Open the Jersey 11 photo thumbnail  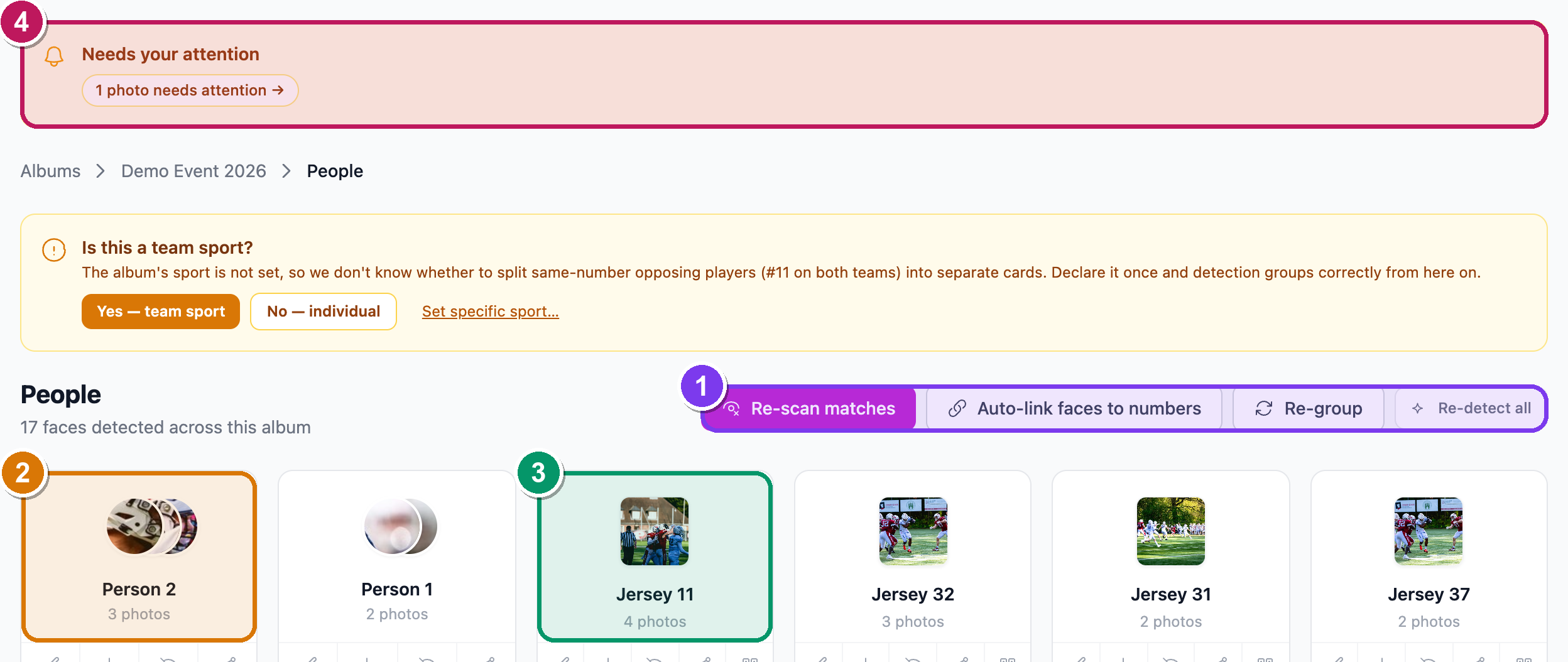[x=655, y=531]
